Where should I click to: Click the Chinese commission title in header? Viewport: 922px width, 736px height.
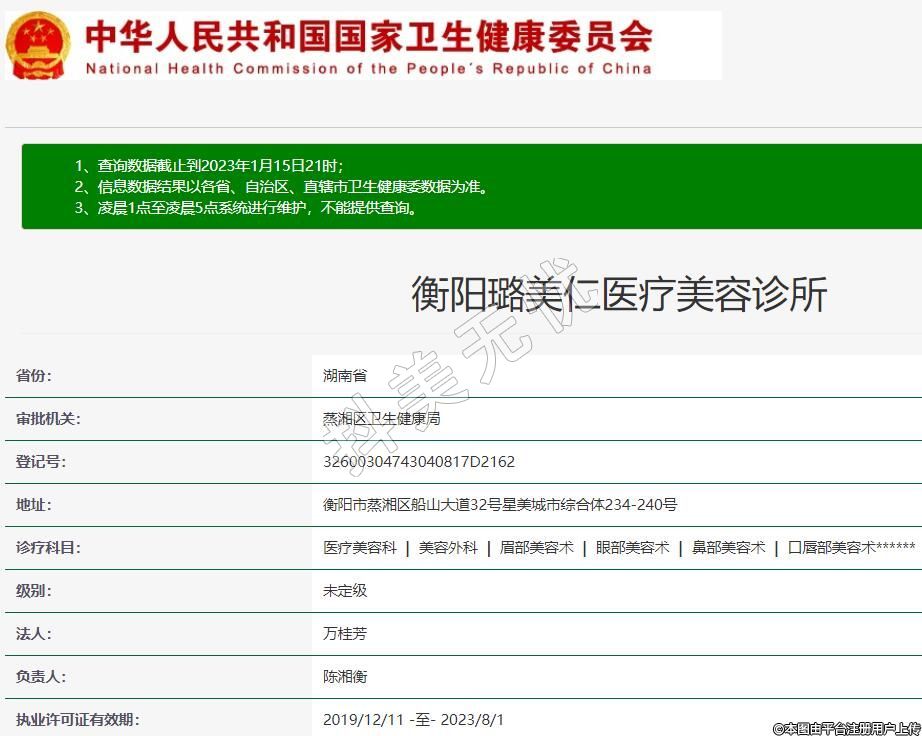tap(368, 35)
